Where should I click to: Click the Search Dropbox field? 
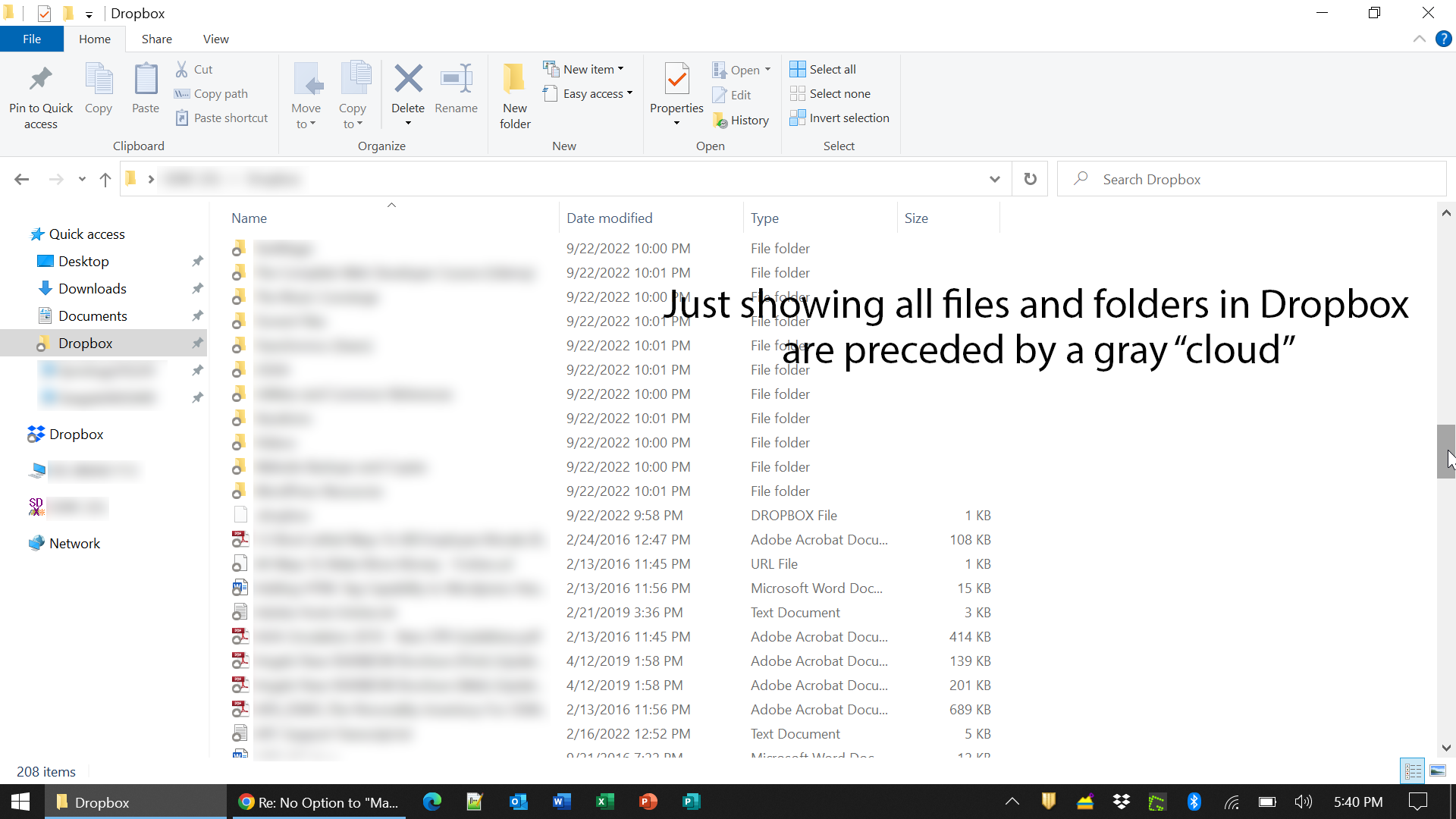click(x=1251, y=179)
